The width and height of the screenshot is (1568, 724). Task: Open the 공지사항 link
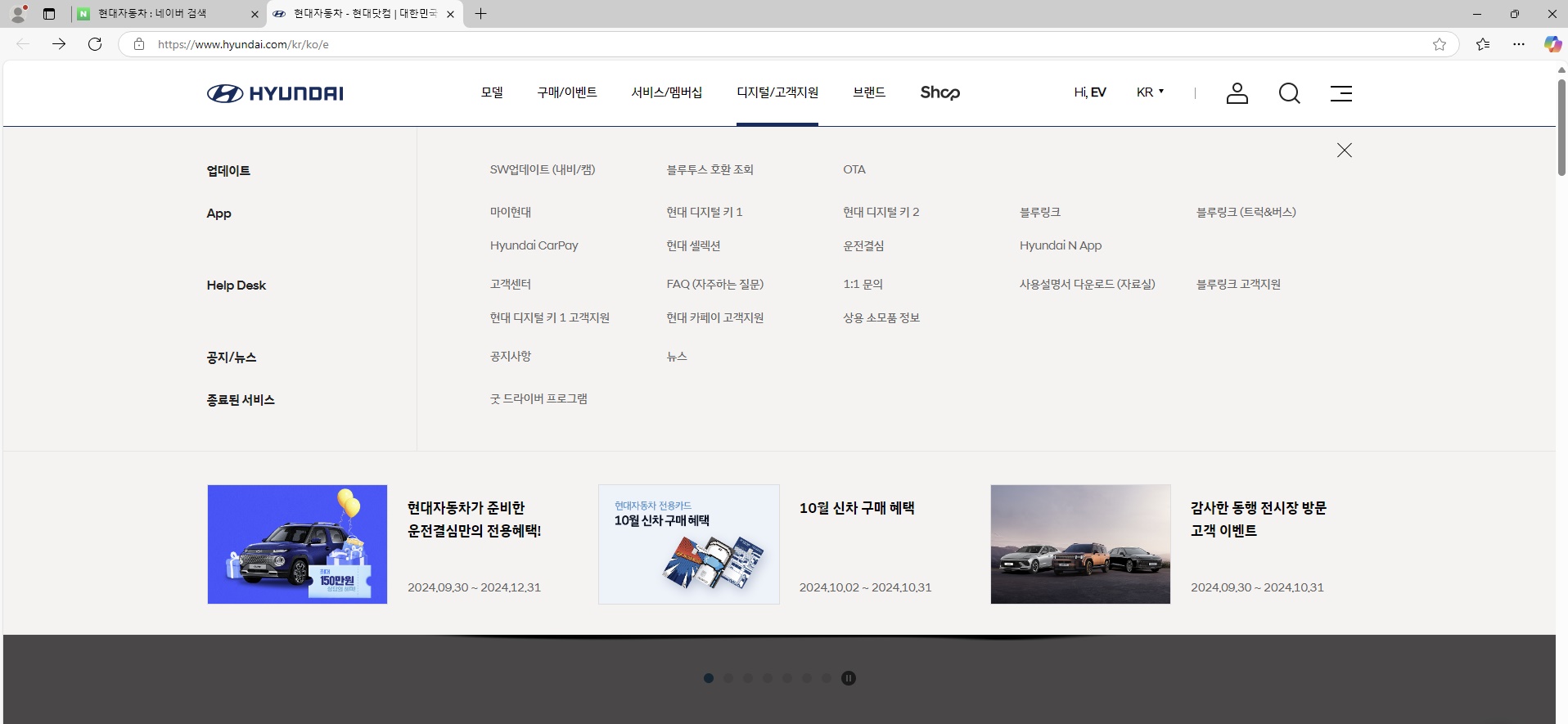(x=511, y=356)
